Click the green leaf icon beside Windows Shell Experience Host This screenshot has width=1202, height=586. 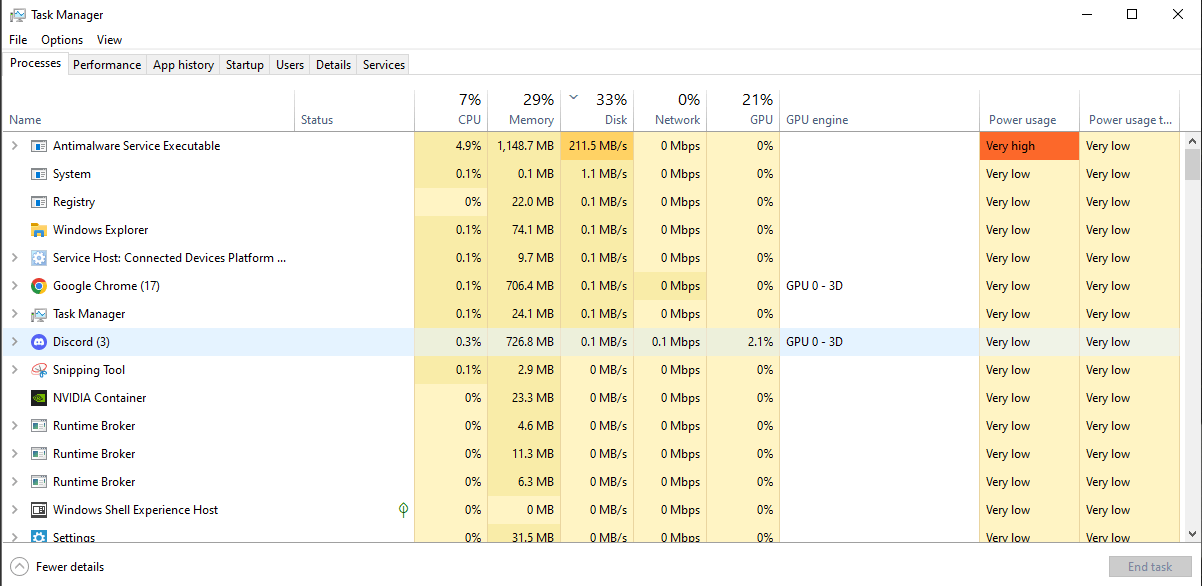pyautogui.click(x=403, y=509)
